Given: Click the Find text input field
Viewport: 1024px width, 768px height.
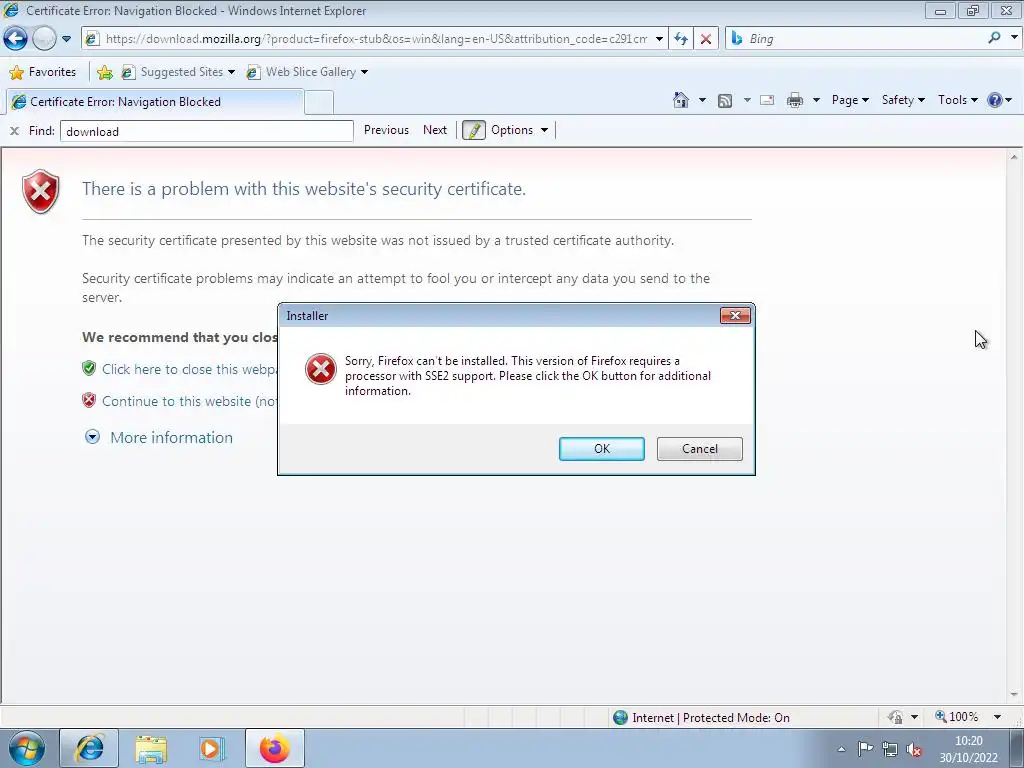Looking at the screenshot, I should pyautogui.click(x=206, y=131).
